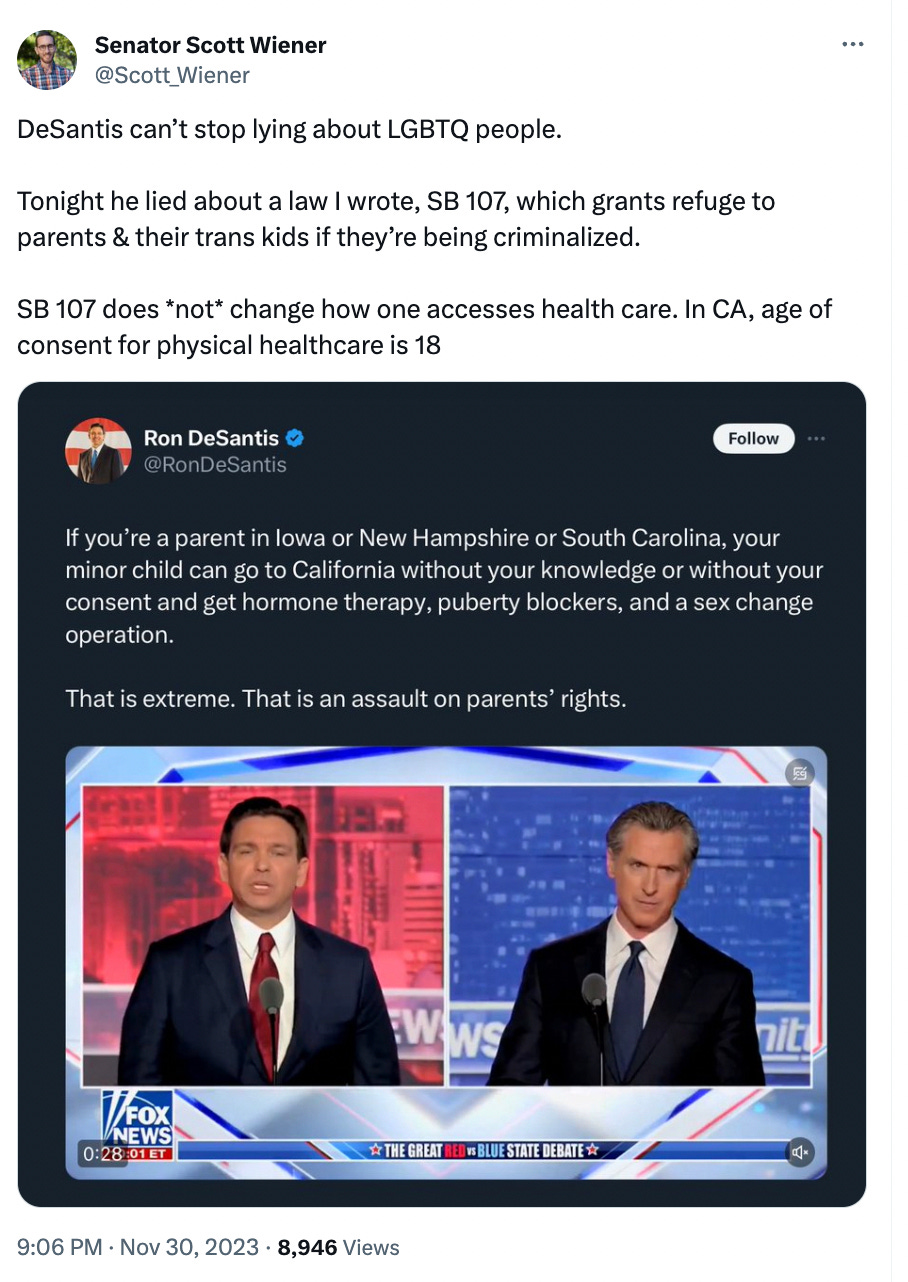Screen dimensions: 908x1282
Task: Click the 0:28 video time indicator
Action: (101, 1153)
